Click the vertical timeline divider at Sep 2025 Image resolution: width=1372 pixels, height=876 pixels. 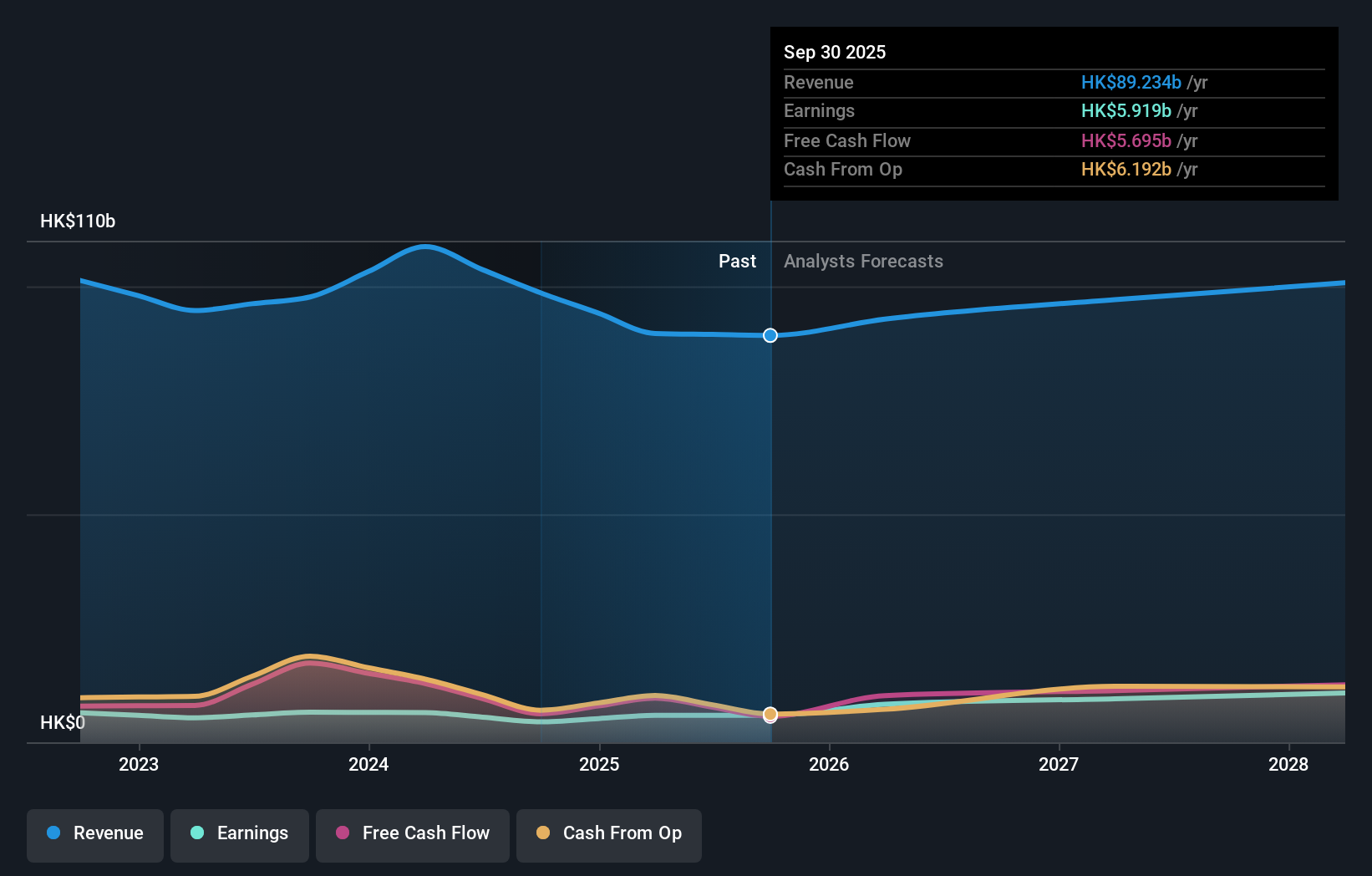point(770,502)
